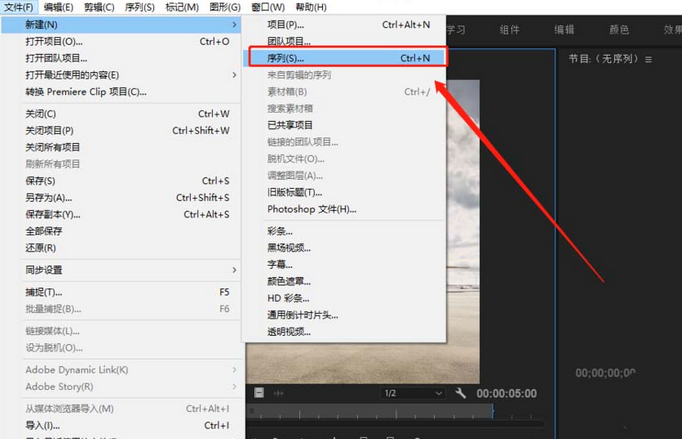This screenshot has height=439, width=682.
Task: Choose 黑场视频... from the new submenu
Action: pos(289,248)
